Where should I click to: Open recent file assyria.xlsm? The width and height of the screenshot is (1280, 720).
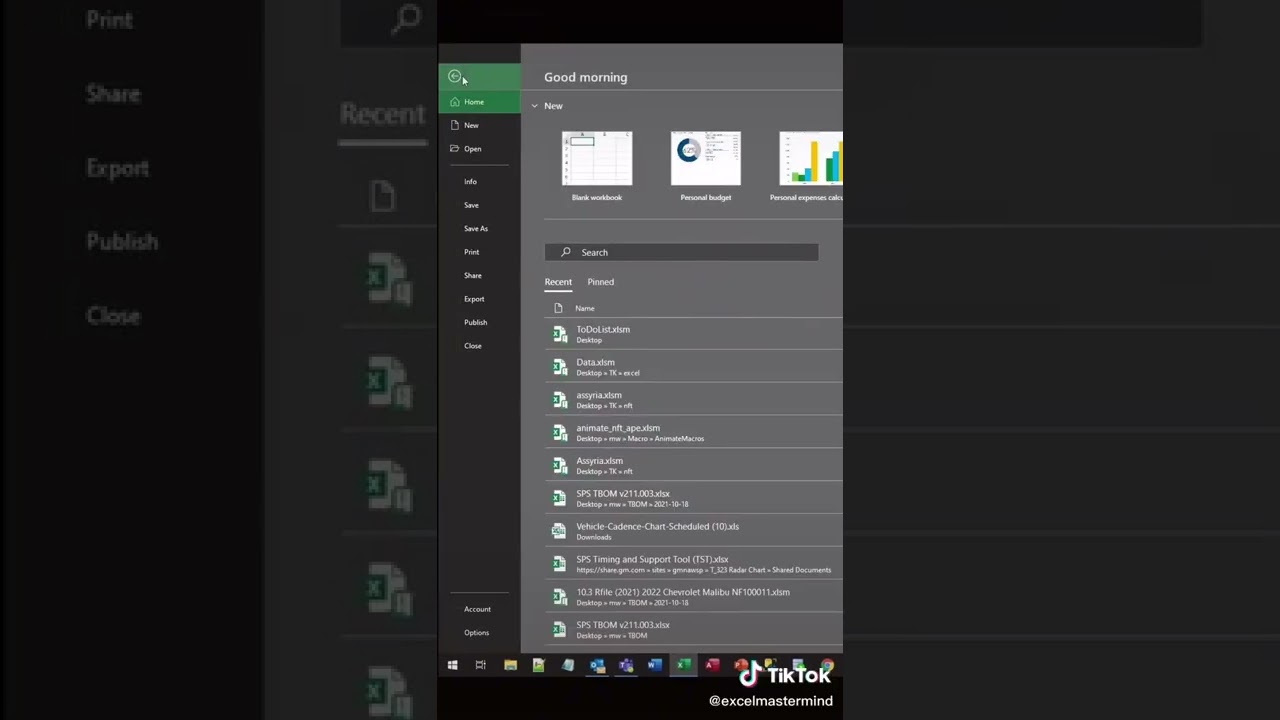tap(693, 400)
